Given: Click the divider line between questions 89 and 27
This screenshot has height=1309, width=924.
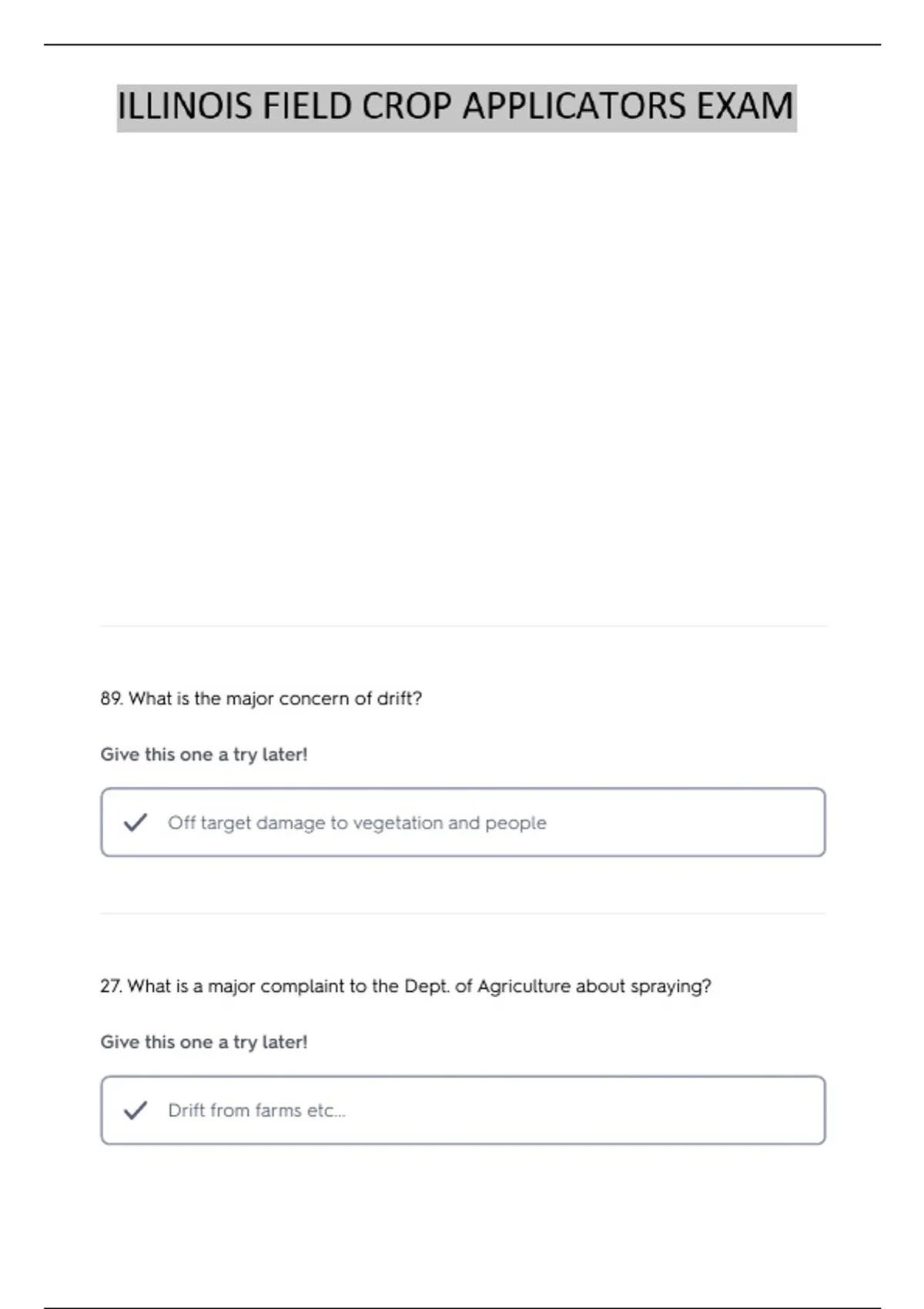Looking at the screenshot, I should pos(463,914).
